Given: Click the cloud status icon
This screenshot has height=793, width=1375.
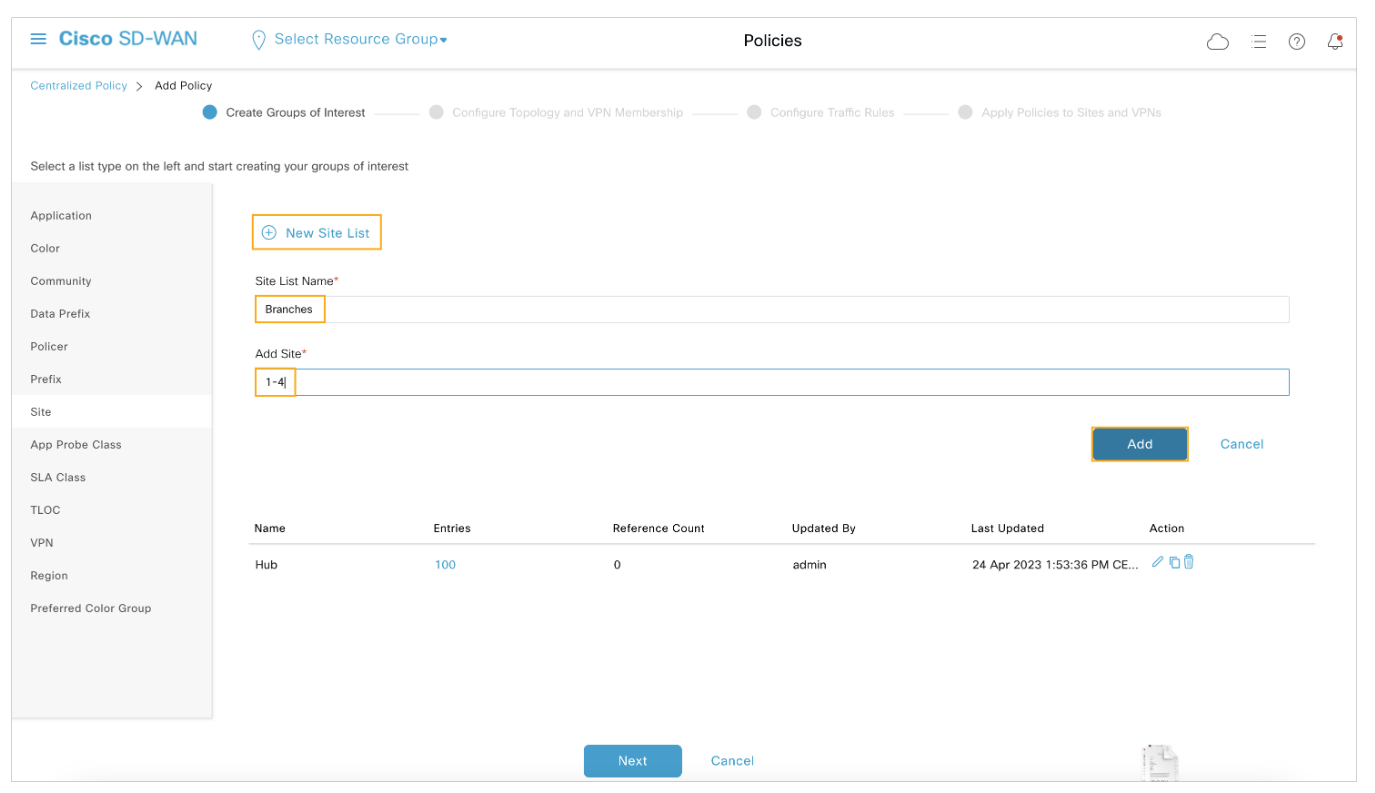Looking at the screenshot, I should (1217, 41).
